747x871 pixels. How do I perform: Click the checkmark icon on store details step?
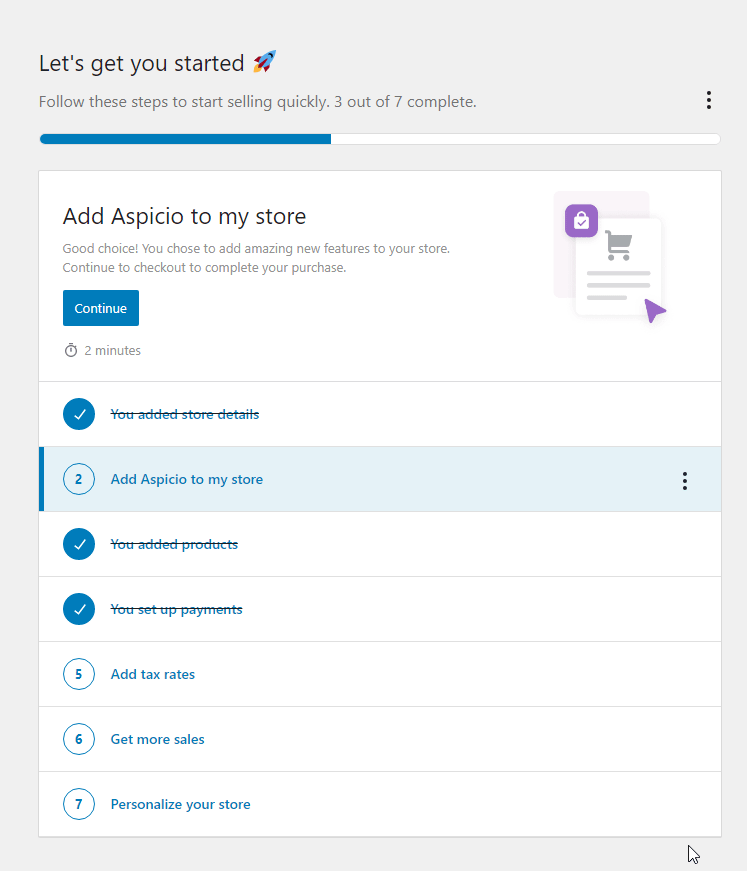(x=79, y=413)
